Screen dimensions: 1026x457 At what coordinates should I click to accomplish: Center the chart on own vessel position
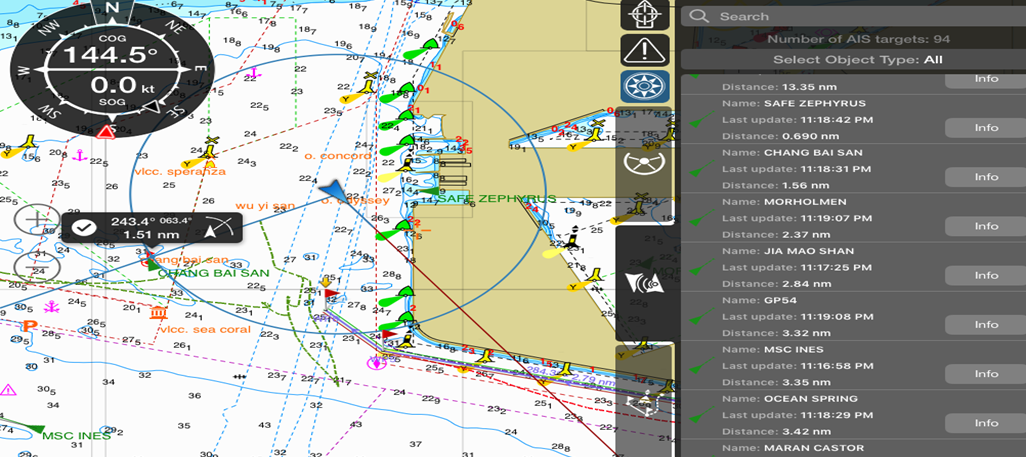645,14
